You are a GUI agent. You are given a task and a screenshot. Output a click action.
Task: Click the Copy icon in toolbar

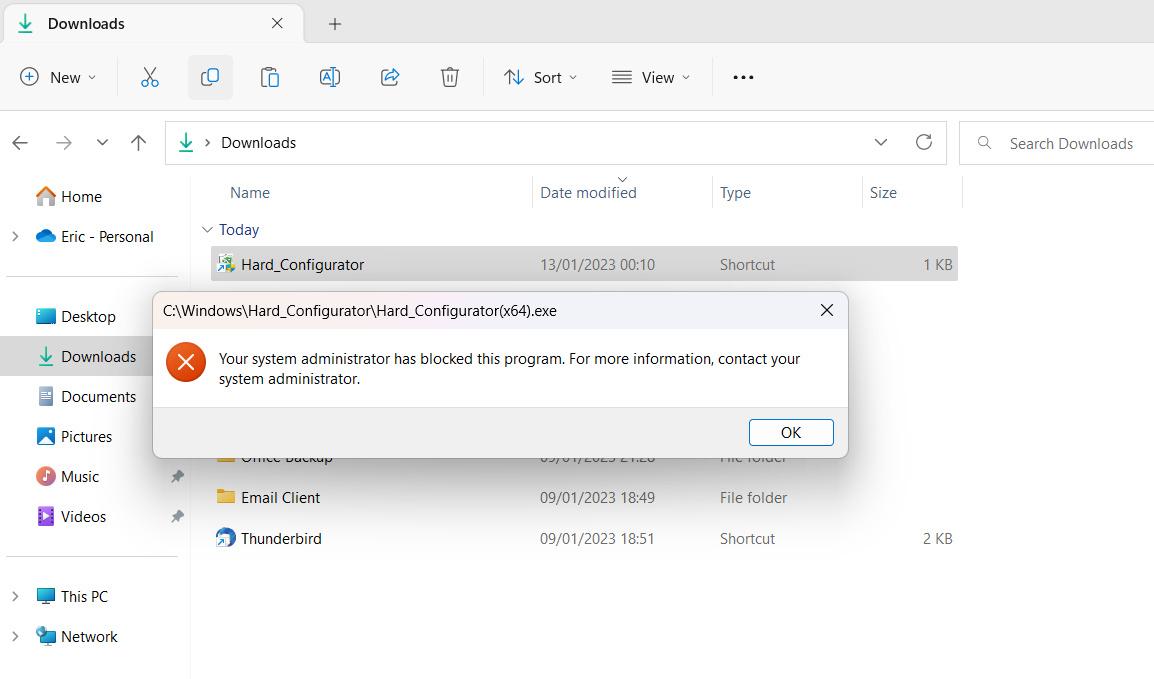tap(210, 77)
